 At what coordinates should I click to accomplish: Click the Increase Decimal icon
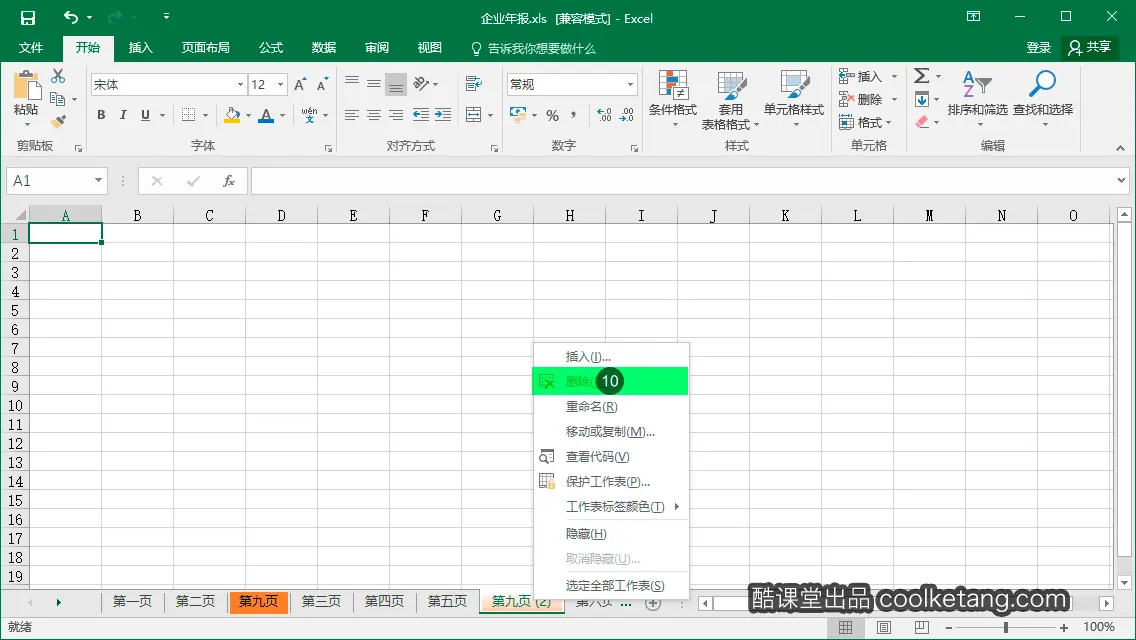coord(604,115)
